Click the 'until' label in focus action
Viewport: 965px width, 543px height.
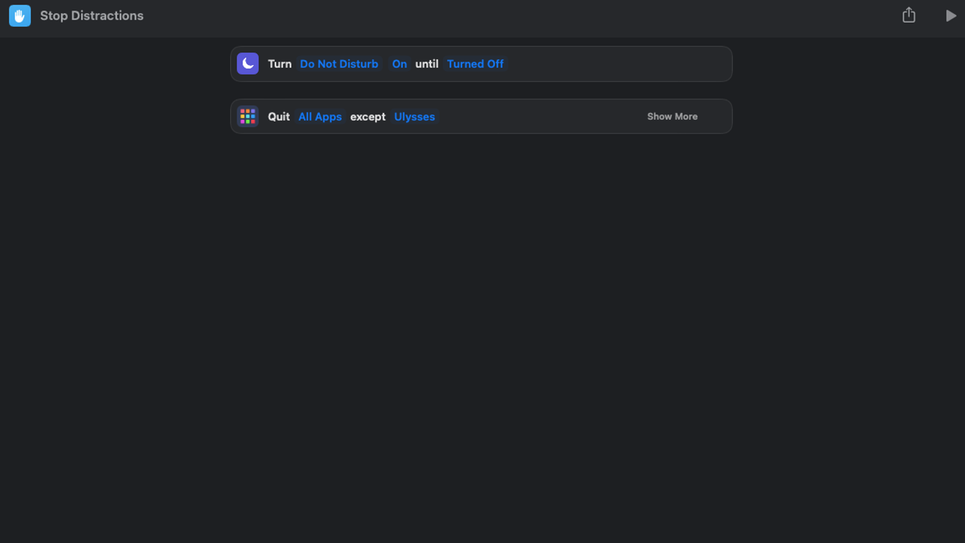click(426, 64)
